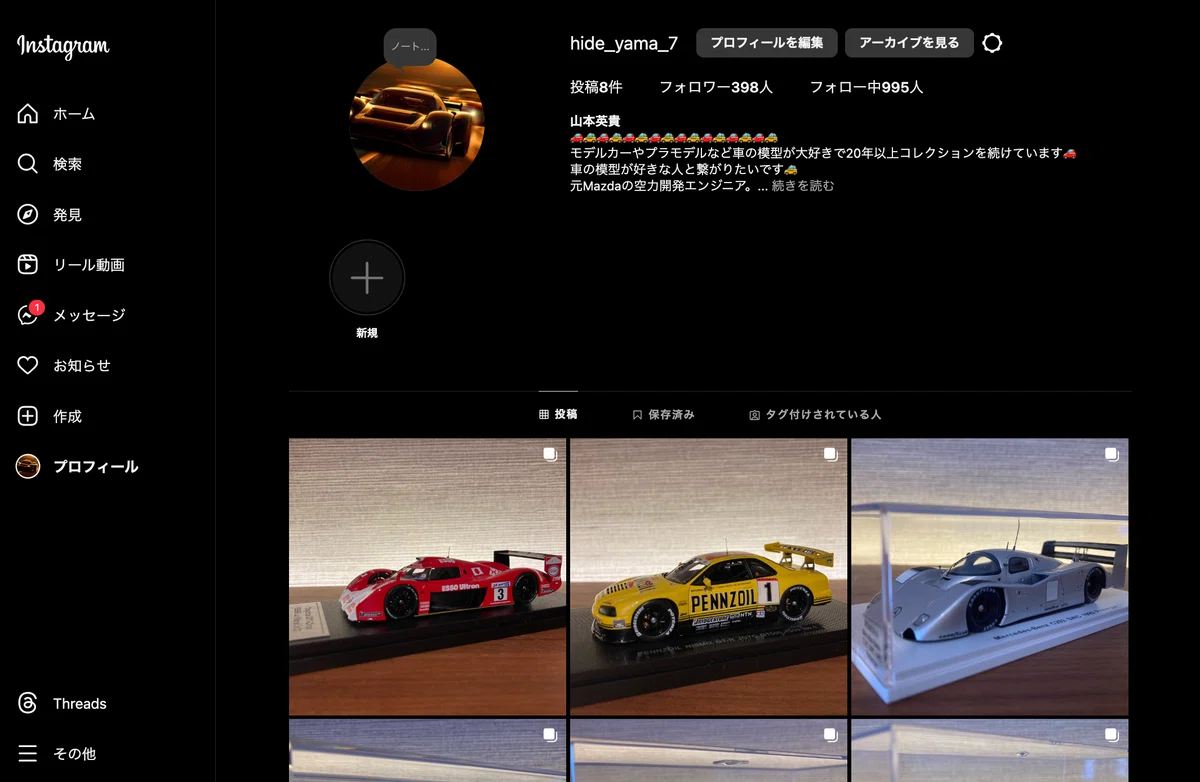Open the フォロー中995人 following list

(x=866, y=88)
